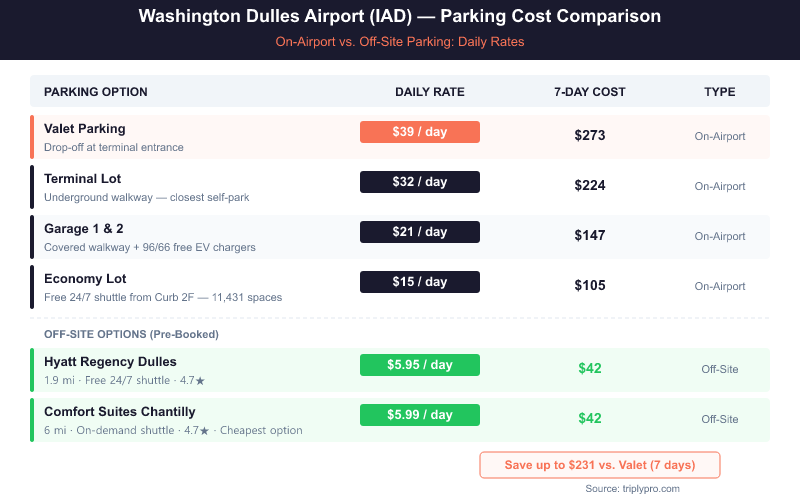Click the Economy Lot option name

pyautogui.click(x=85, y=279)
